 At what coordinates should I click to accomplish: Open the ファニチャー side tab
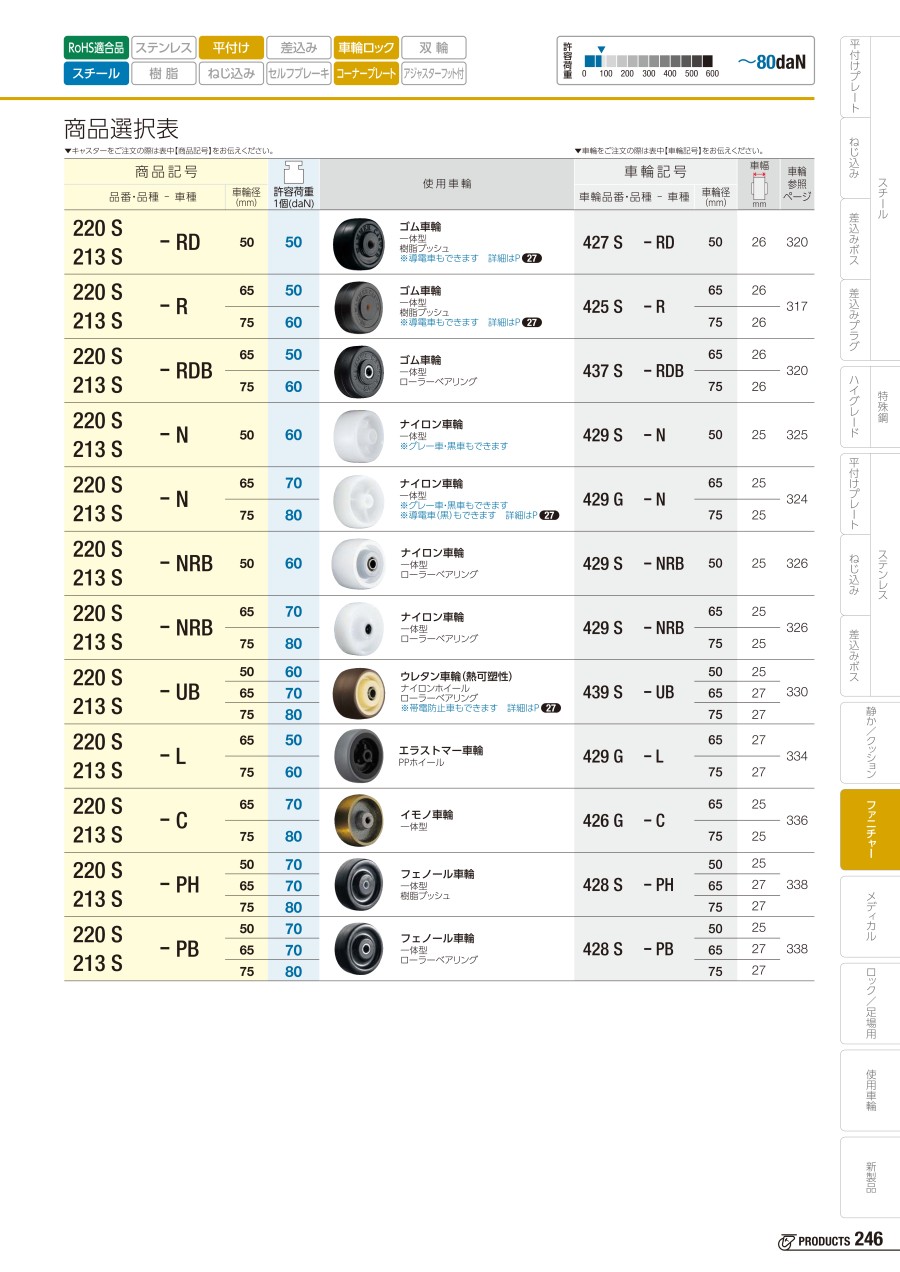(870, 829)
